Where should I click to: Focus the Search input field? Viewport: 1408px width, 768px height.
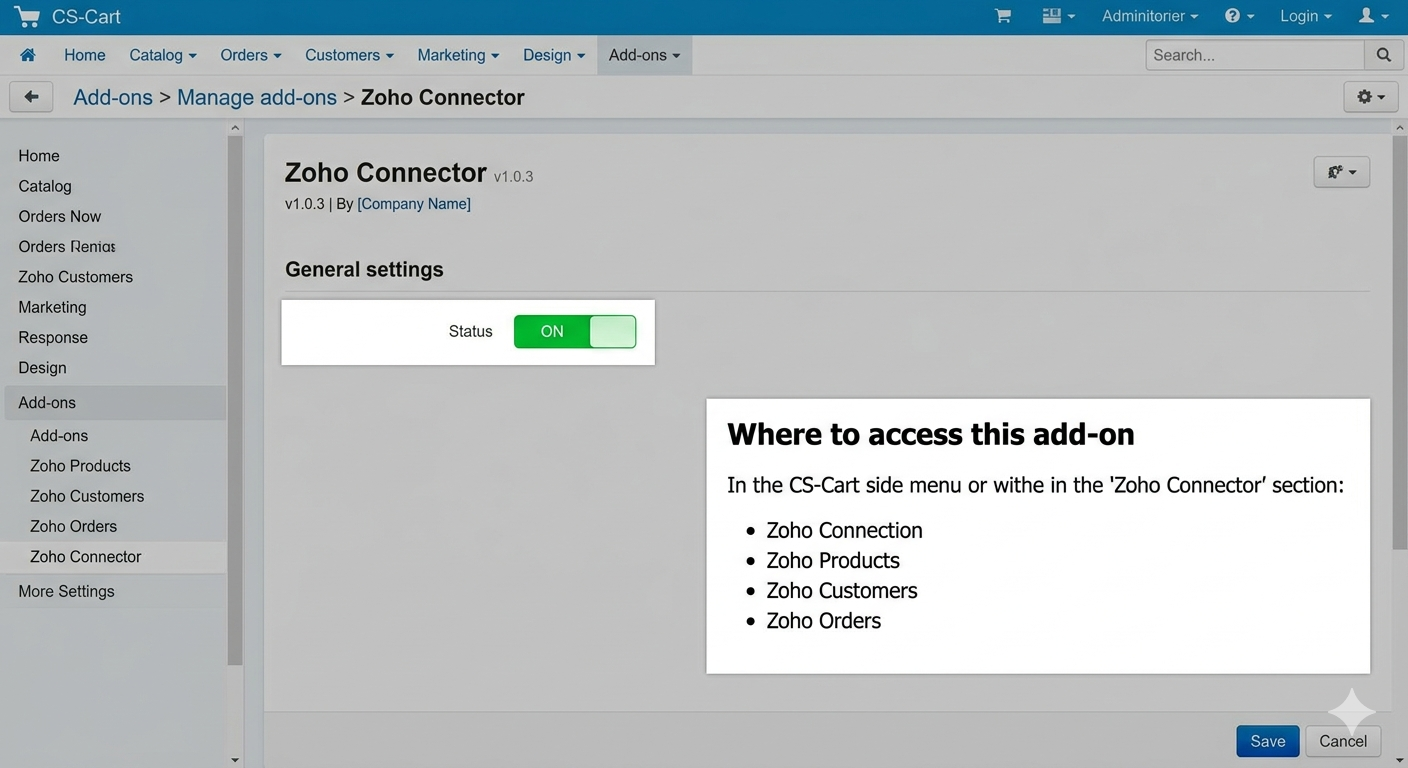tap(1255, 55)
